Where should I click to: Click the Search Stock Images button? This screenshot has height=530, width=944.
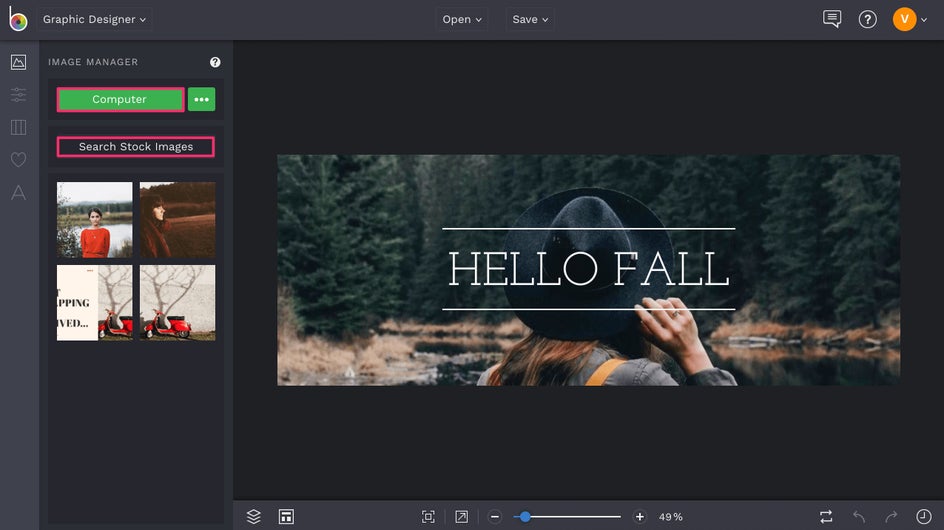(x=136, y=147)
